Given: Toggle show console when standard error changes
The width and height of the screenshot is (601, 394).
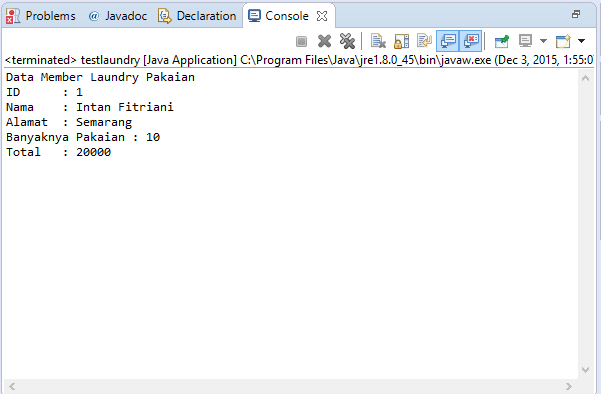Looking at the screenshot, I should 471,41.
